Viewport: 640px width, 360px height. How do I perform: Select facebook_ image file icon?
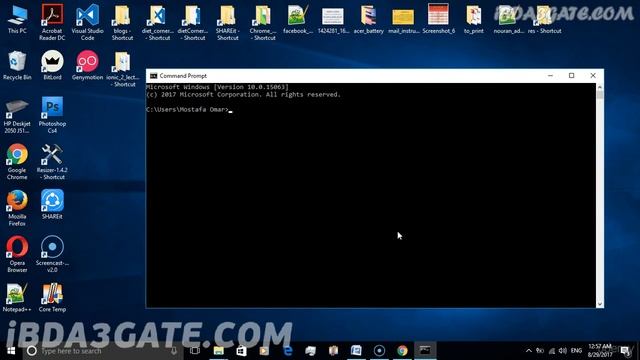point(298,19)
